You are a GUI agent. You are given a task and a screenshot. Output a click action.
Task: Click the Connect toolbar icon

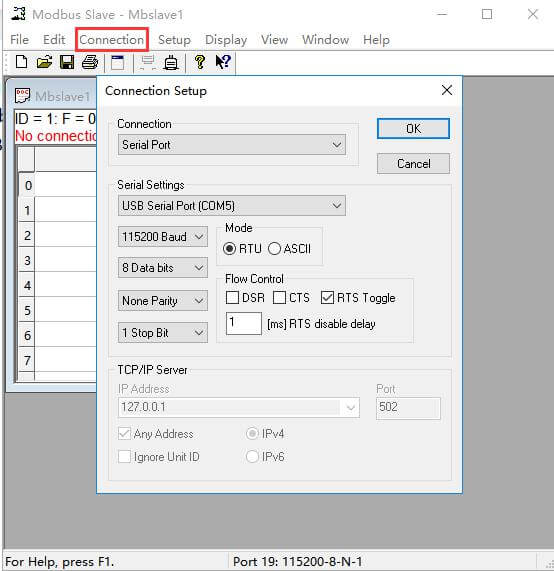click(148, 62)
